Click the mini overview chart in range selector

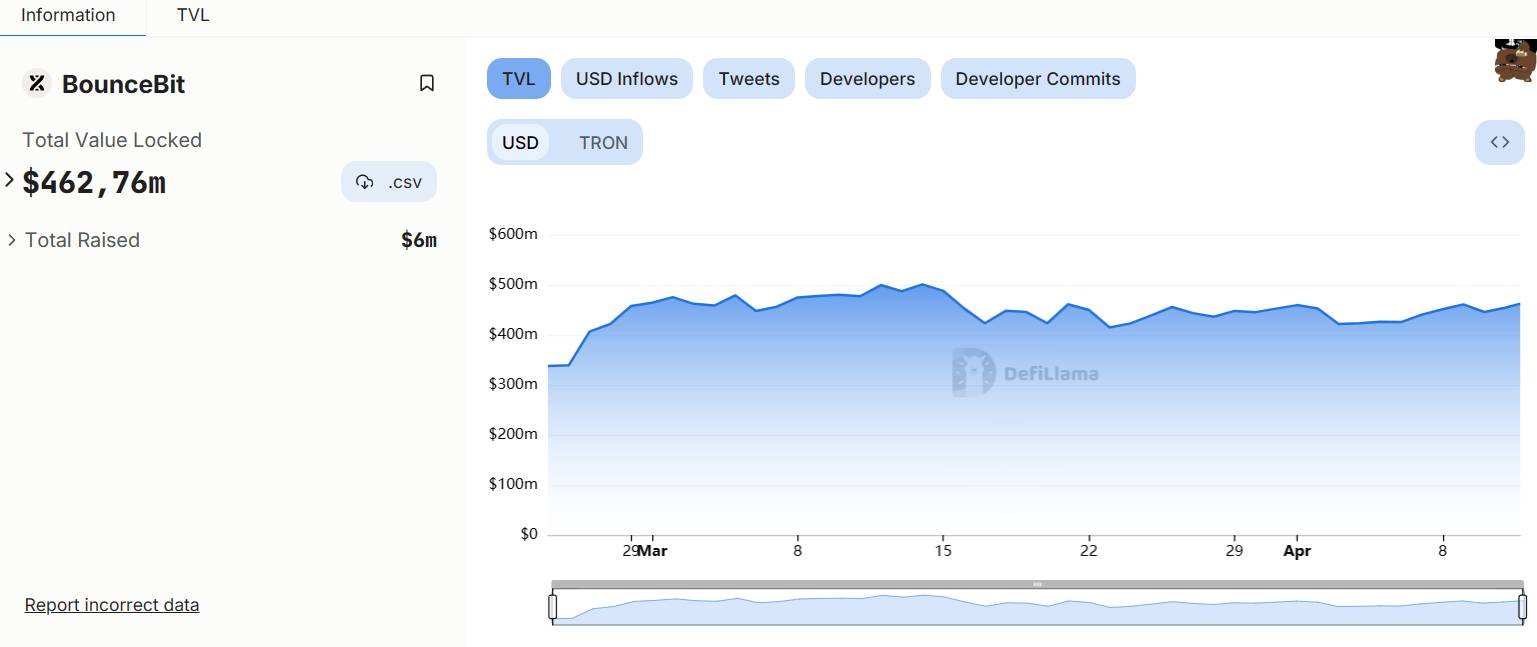(1037, 608)
